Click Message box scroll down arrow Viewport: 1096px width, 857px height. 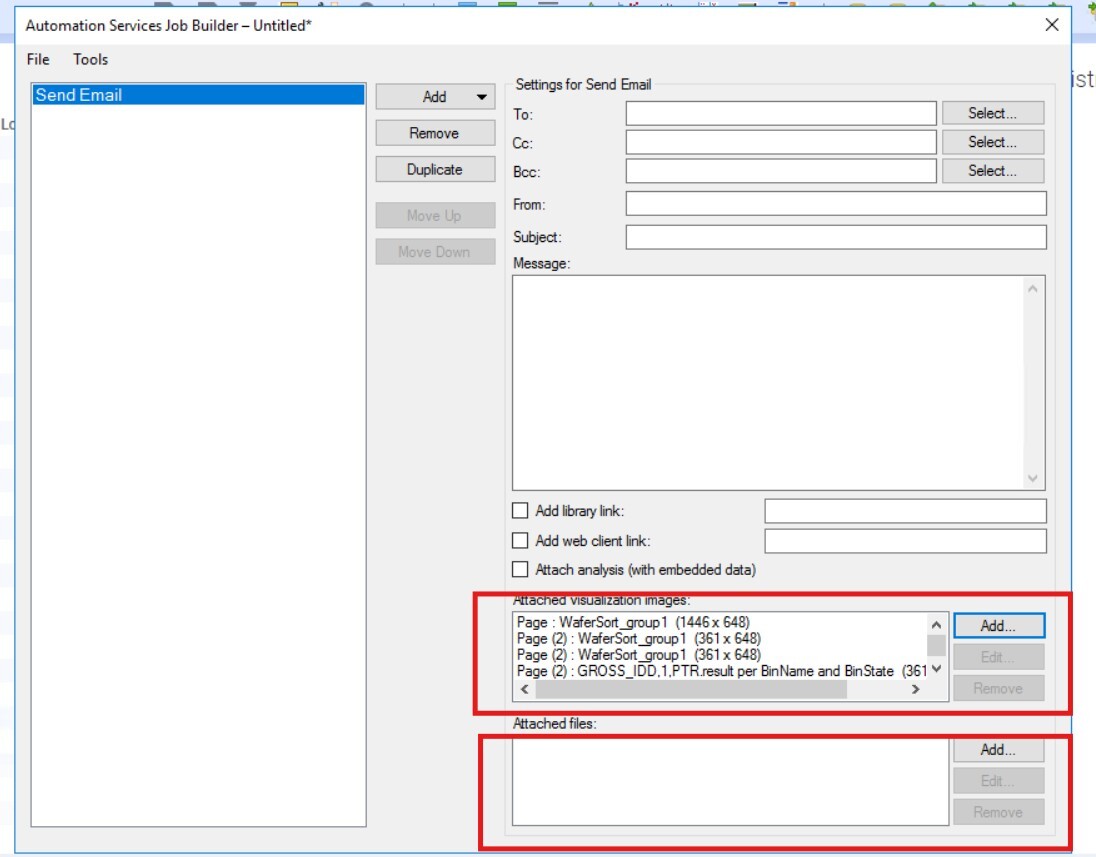pos(1033,478)
